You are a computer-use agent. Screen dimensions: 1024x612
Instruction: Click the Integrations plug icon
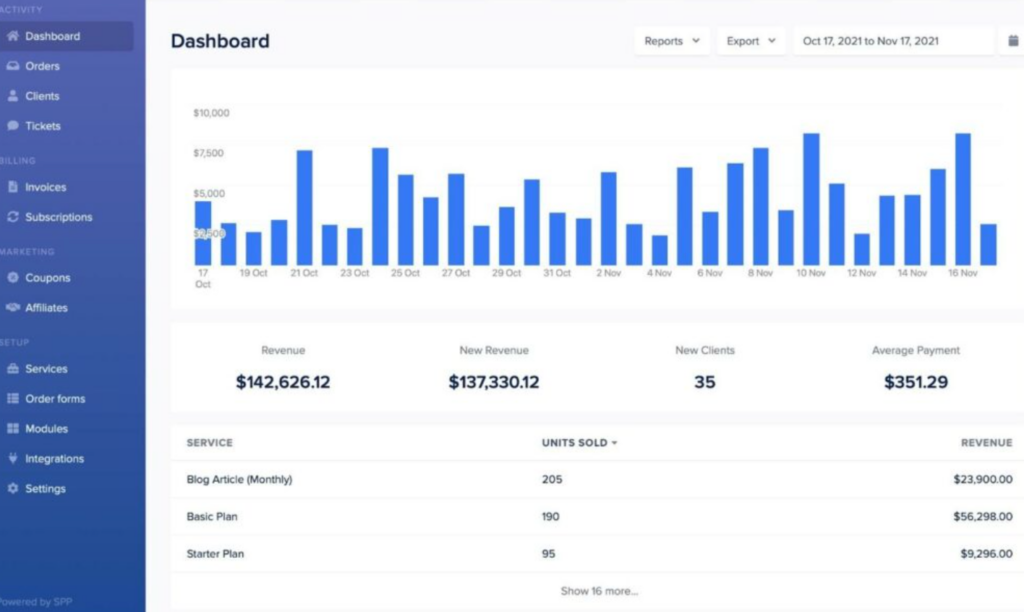pos(13,459)
